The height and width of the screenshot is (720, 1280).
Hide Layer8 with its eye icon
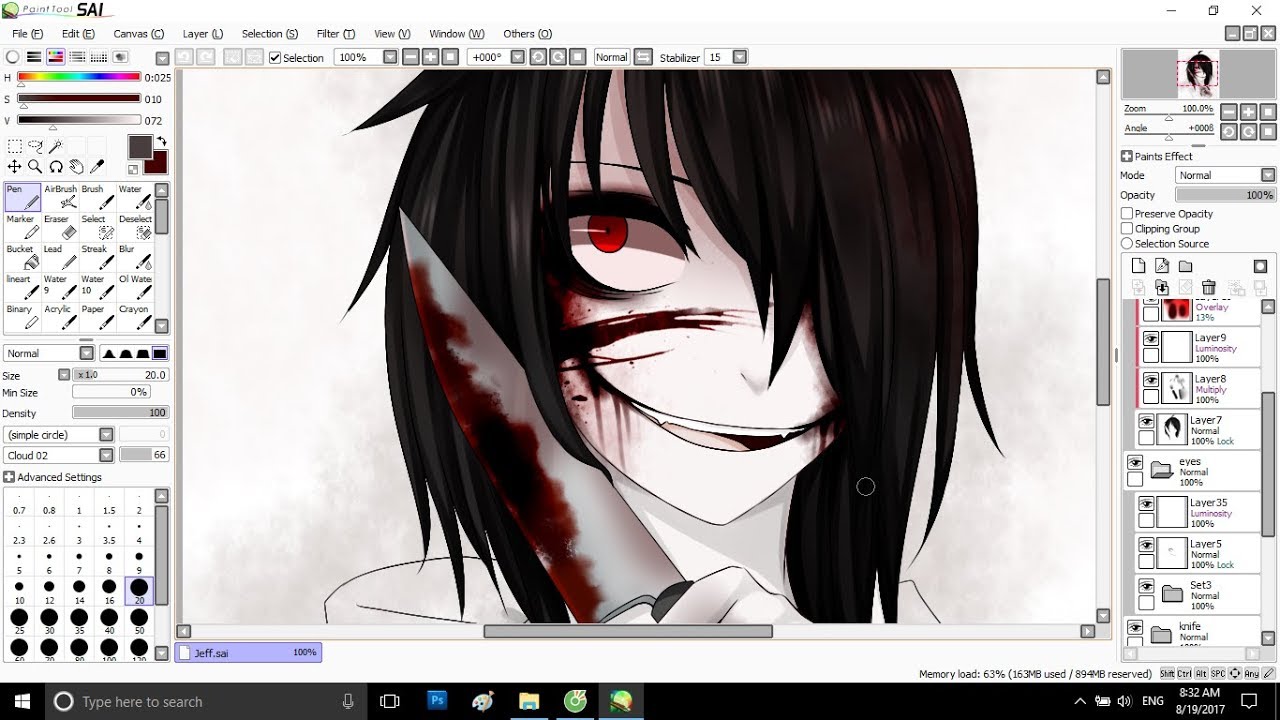(1151, 380)
